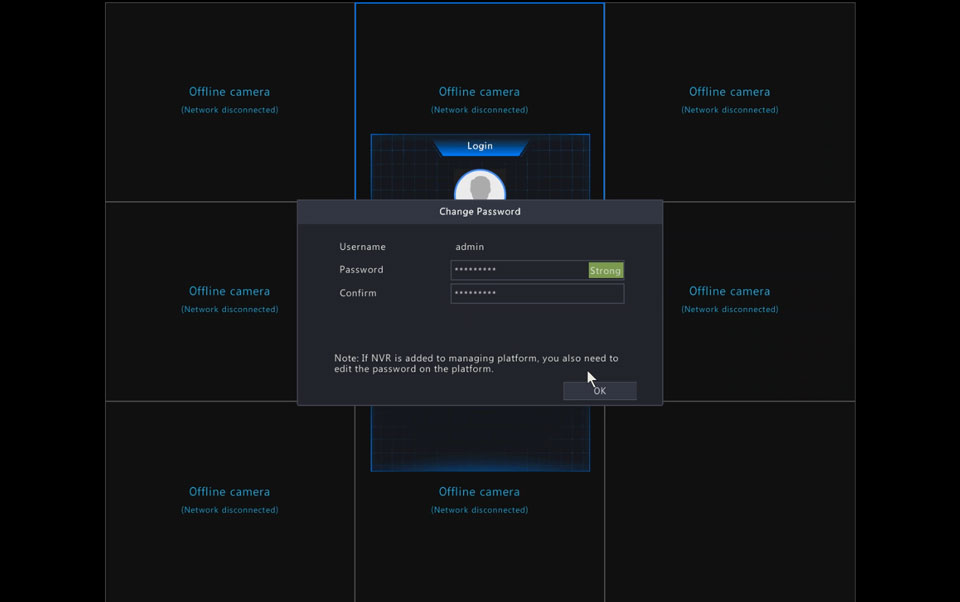Image resolution: width=960 pixels, height=602 pixels.
Task: Click the OK button in Change Password
Action: point(599,391)
